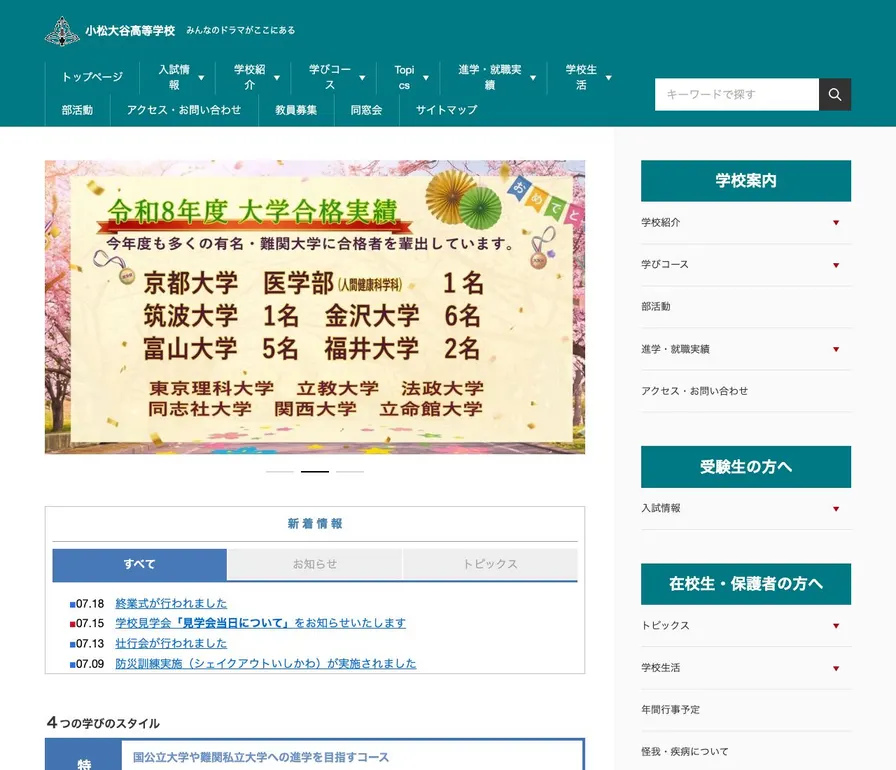This screenshot has height=770, width=896.
Task: Select the active middle carousel slide indicator
Action: 315,472
